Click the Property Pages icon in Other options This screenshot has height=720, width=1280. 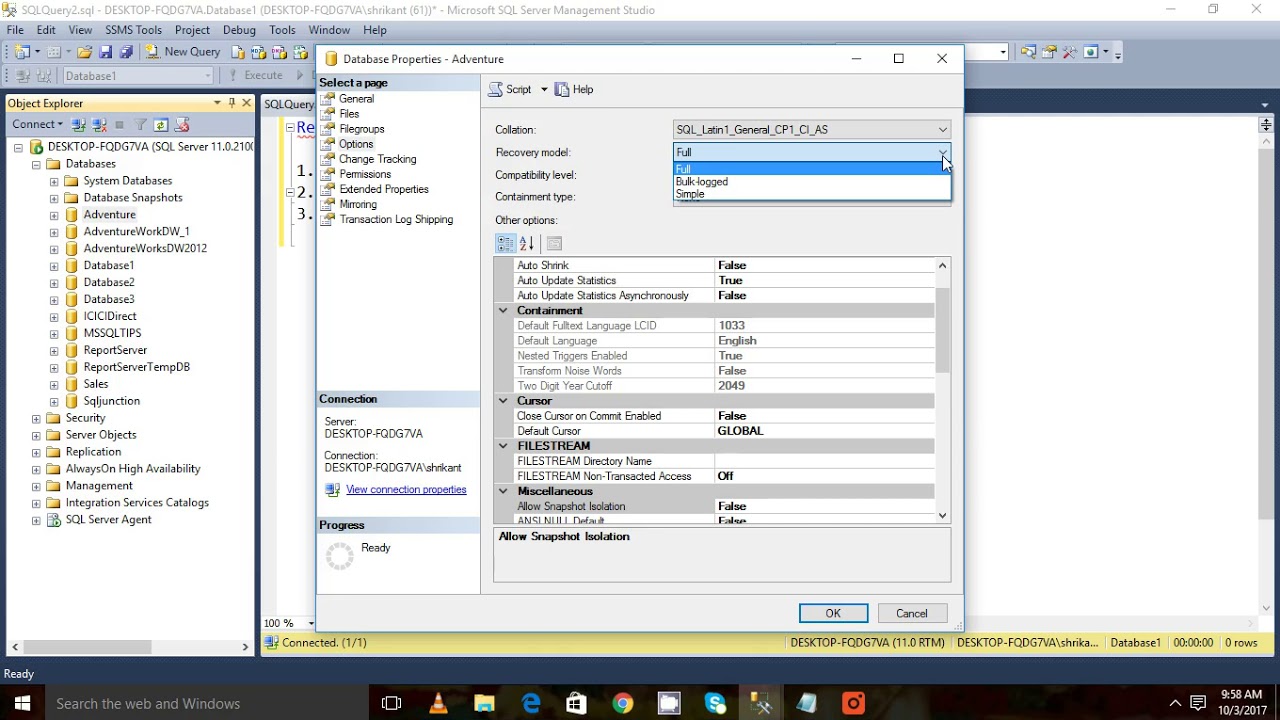click(554, 243)
